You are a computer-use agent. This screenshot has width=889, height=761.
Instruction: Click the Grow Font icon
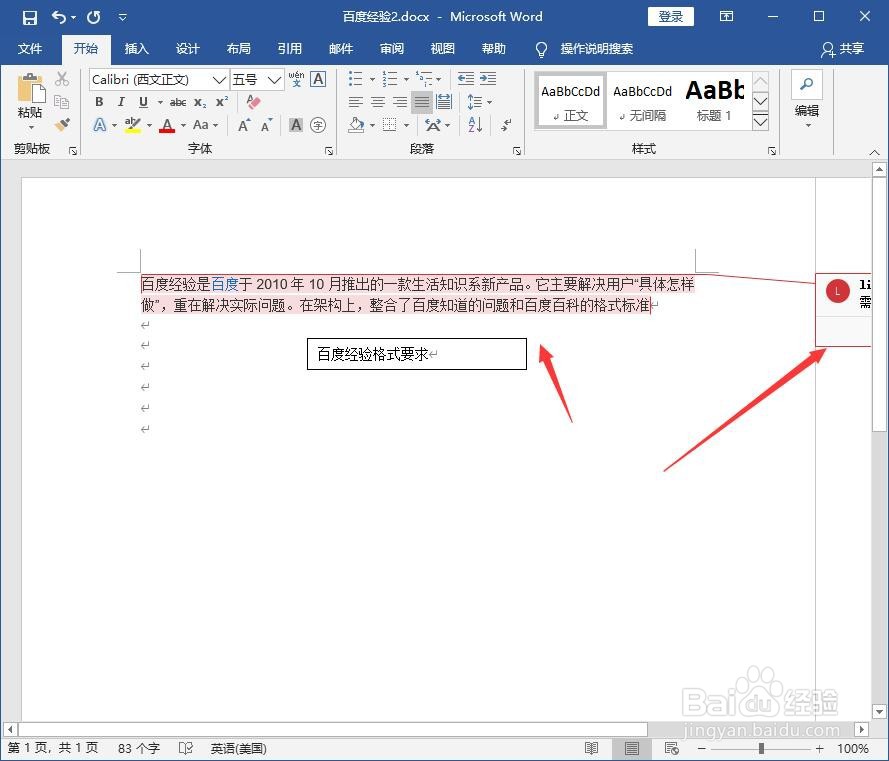[244, 125]
